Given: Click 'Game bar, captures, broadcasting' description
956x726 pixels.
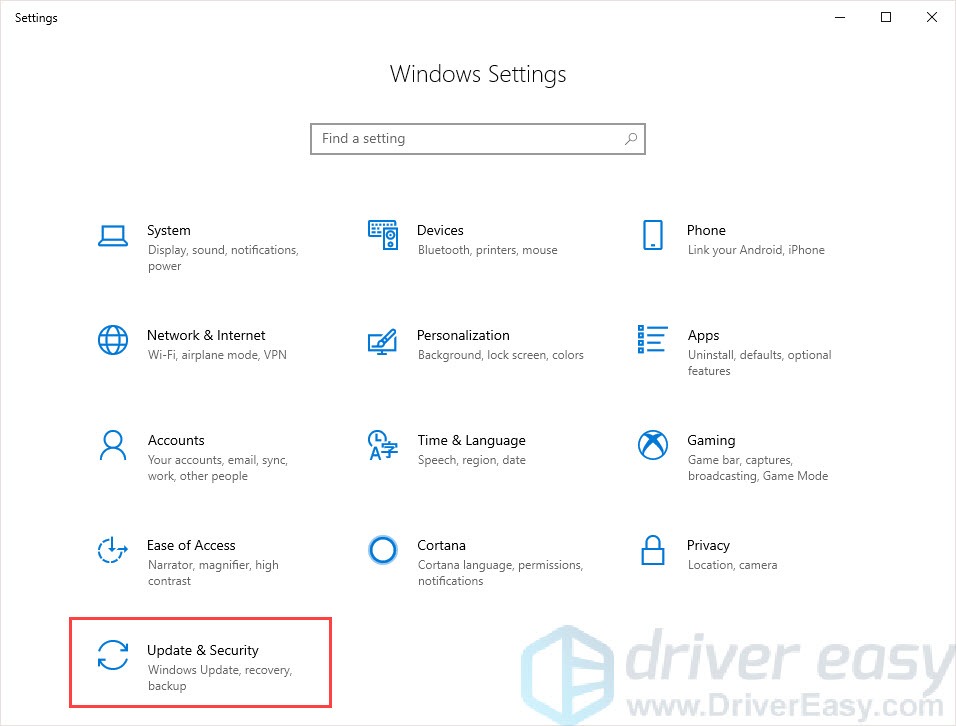Looking at the screenshot, I should 758,468.
